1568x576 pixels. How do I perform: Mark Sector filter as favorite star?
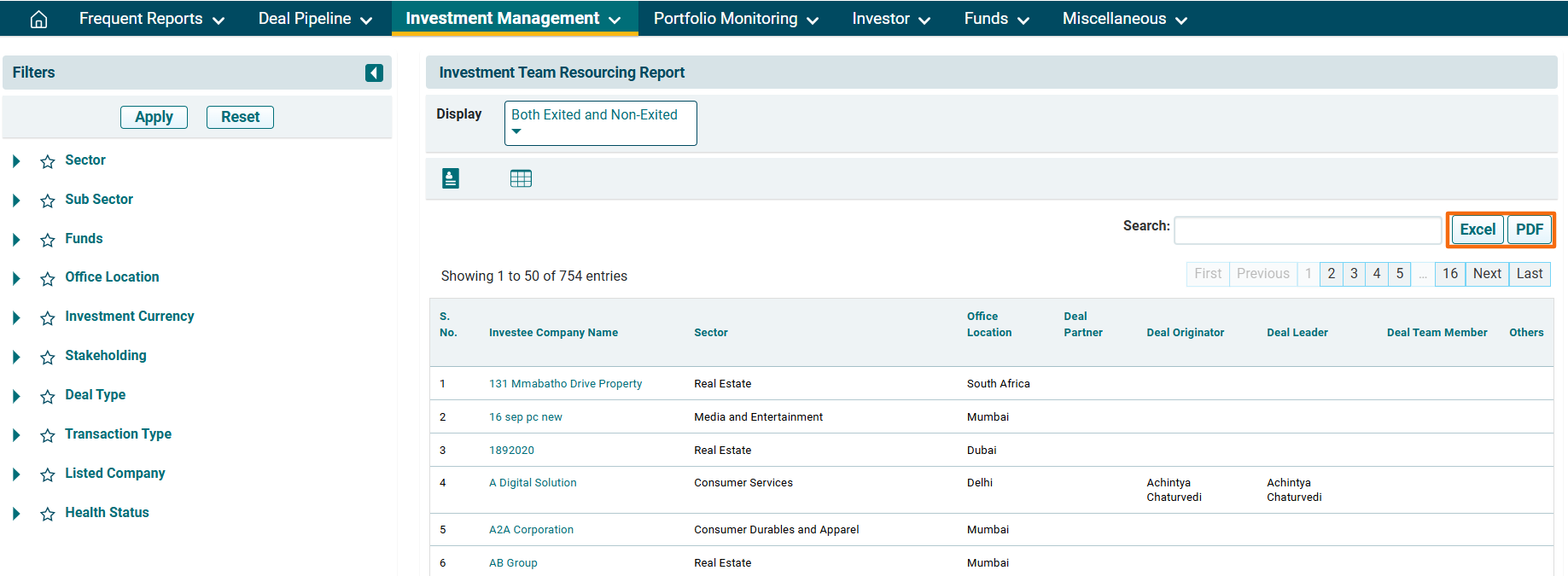tap(48, 161)
